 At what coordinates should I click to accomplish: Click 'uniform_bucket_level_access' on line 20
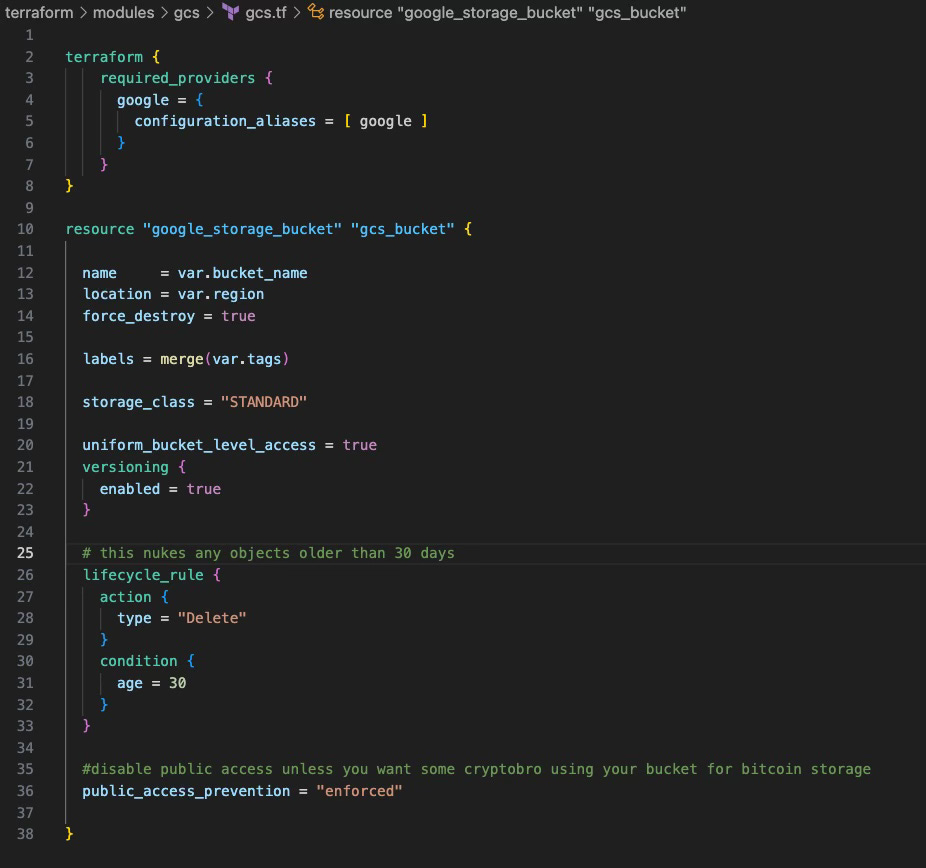(x=199, y=445)
